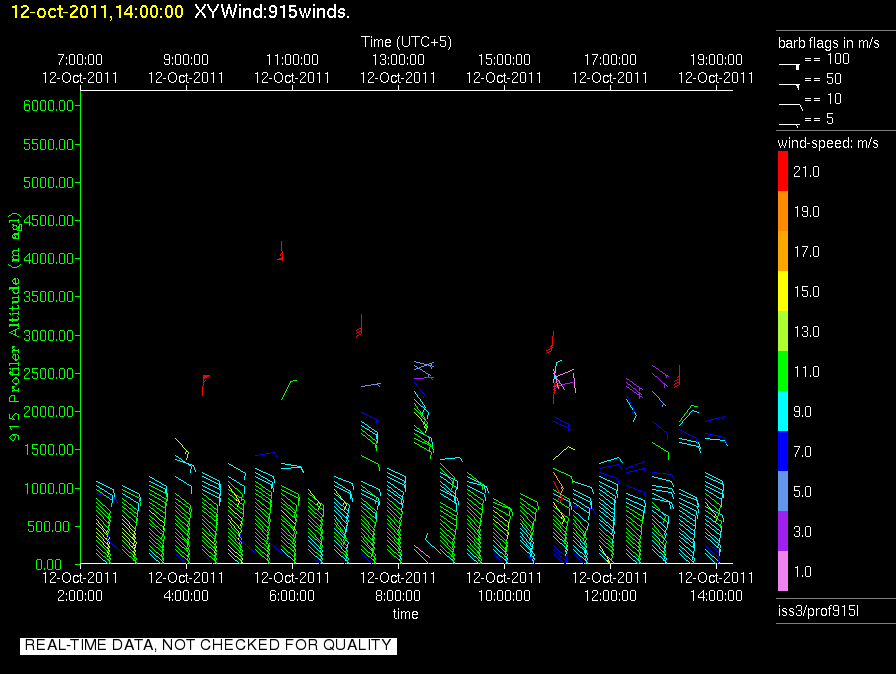This screenshot has height=674, width=896.
Task: Click the red wind barb near 2500 m at 9:00
Action: coord(205,385)
